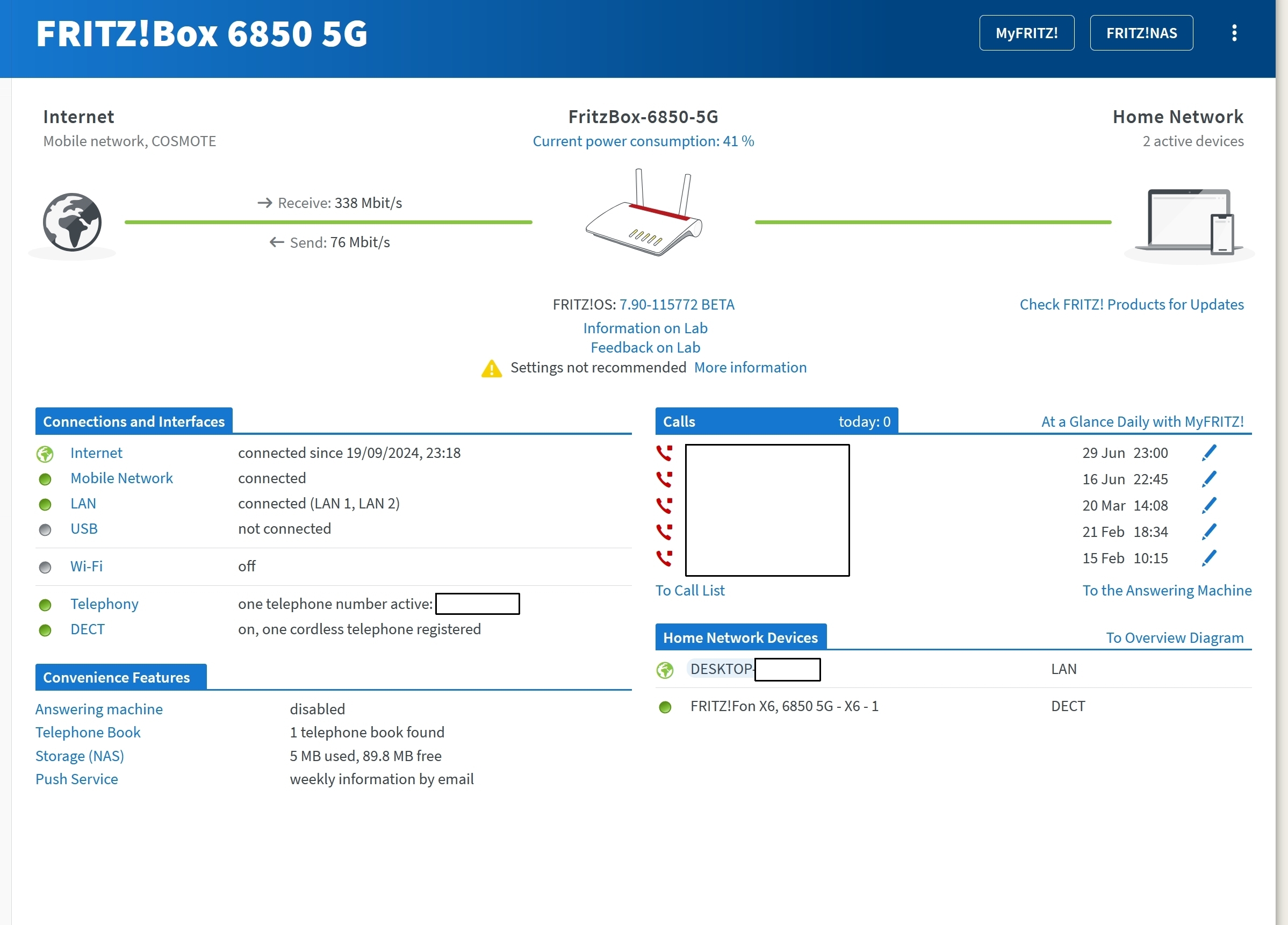Open Information on Lab link

645,328
